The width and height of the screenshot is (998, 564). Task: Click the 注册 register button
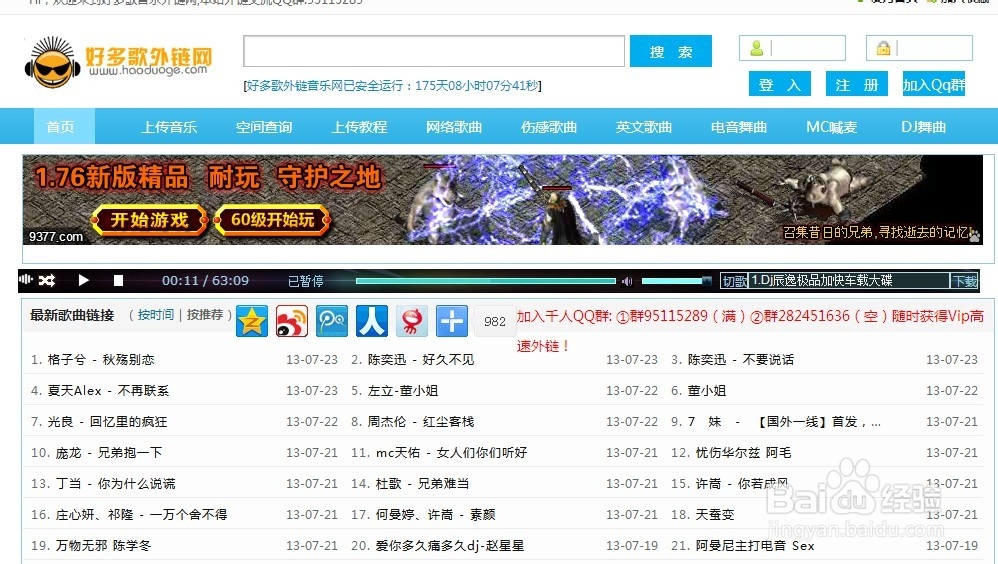[x=857, y=84]
